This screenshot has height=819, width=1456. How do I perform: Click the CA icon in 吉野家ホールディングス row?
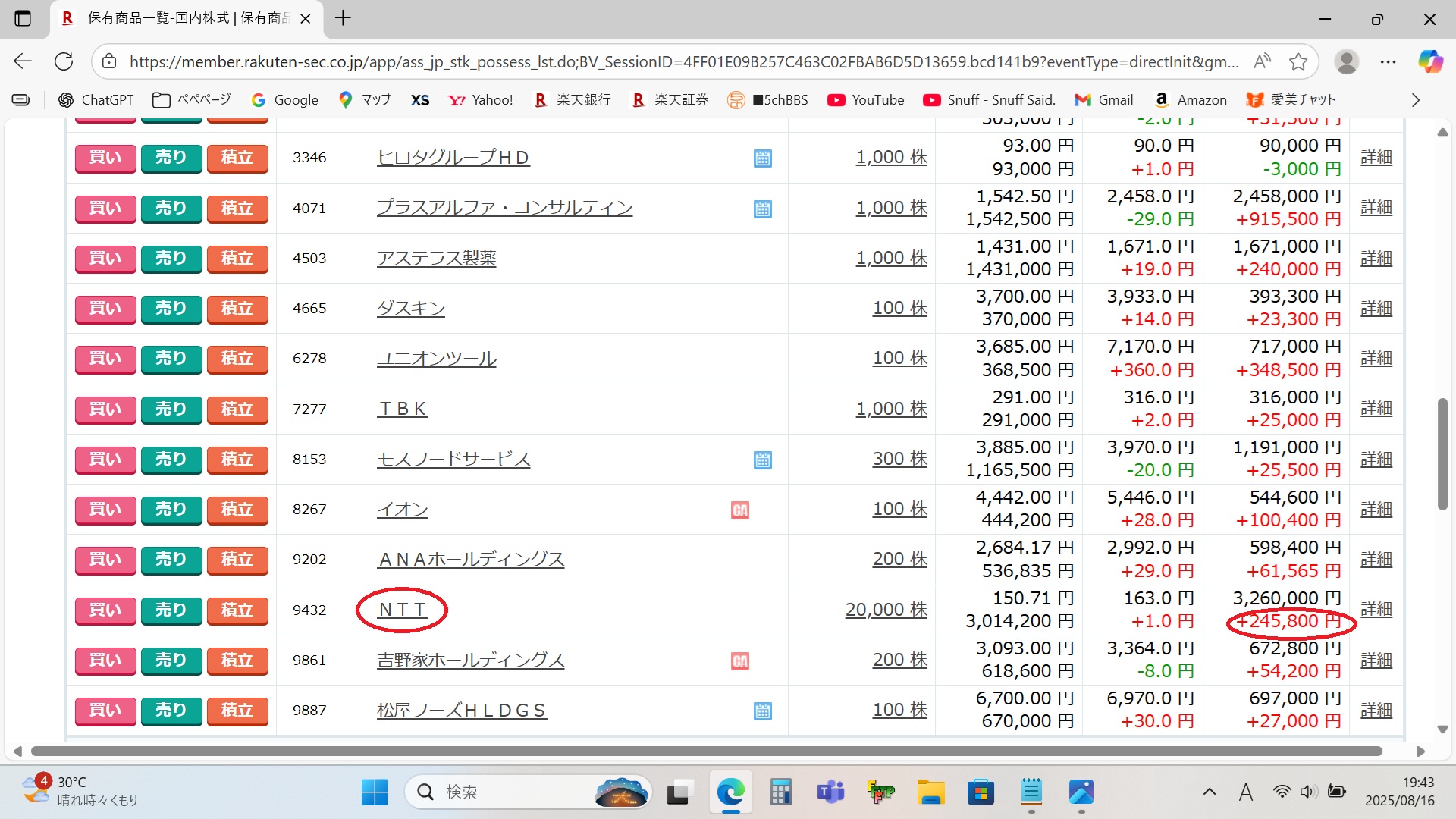pos(740,661)
